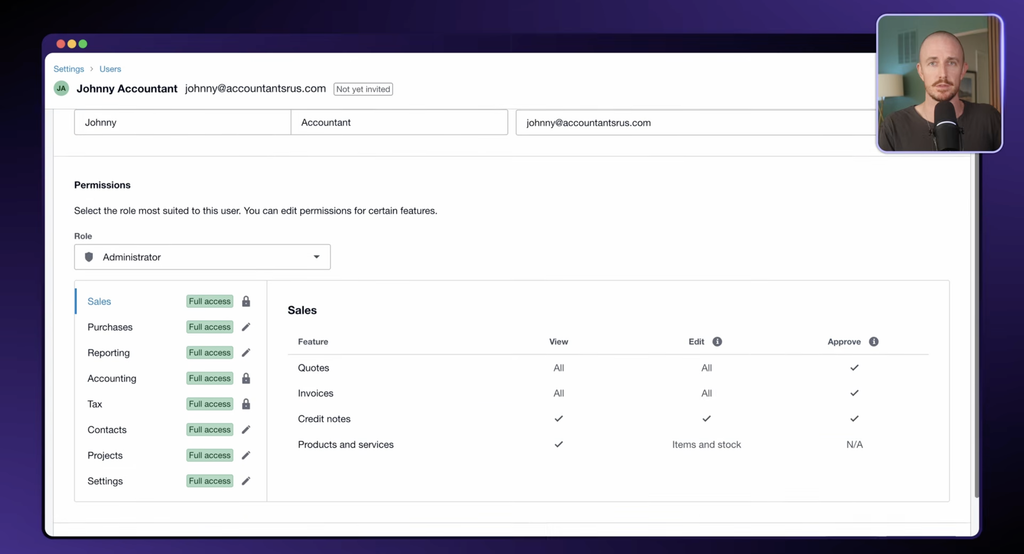This screenshot has width=1024, height=554.
Task: Click Full access badge for Sales
Action: tap(210, 301)
